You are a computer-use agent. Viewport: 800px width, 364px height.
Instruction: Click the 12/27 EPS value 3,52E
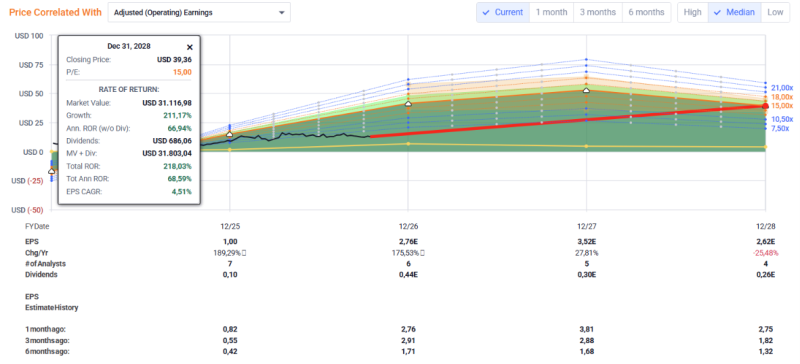point(586,241)
